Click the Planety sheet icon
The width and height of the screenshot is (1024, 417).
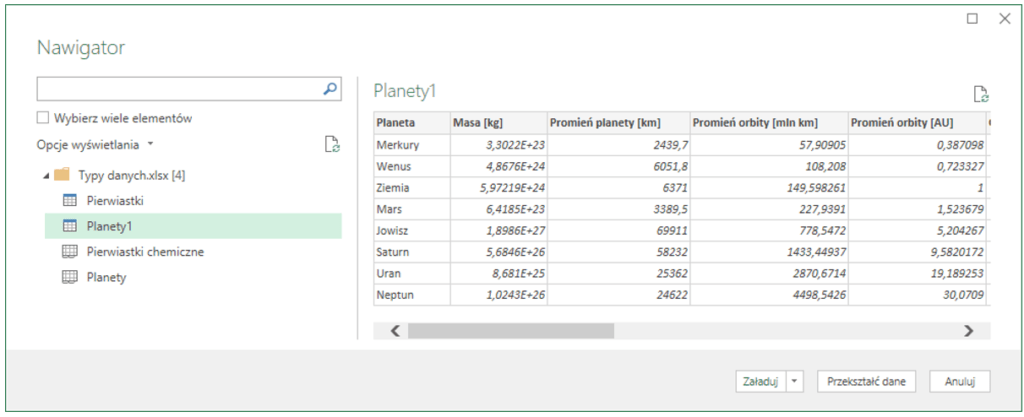coord(70,278)
